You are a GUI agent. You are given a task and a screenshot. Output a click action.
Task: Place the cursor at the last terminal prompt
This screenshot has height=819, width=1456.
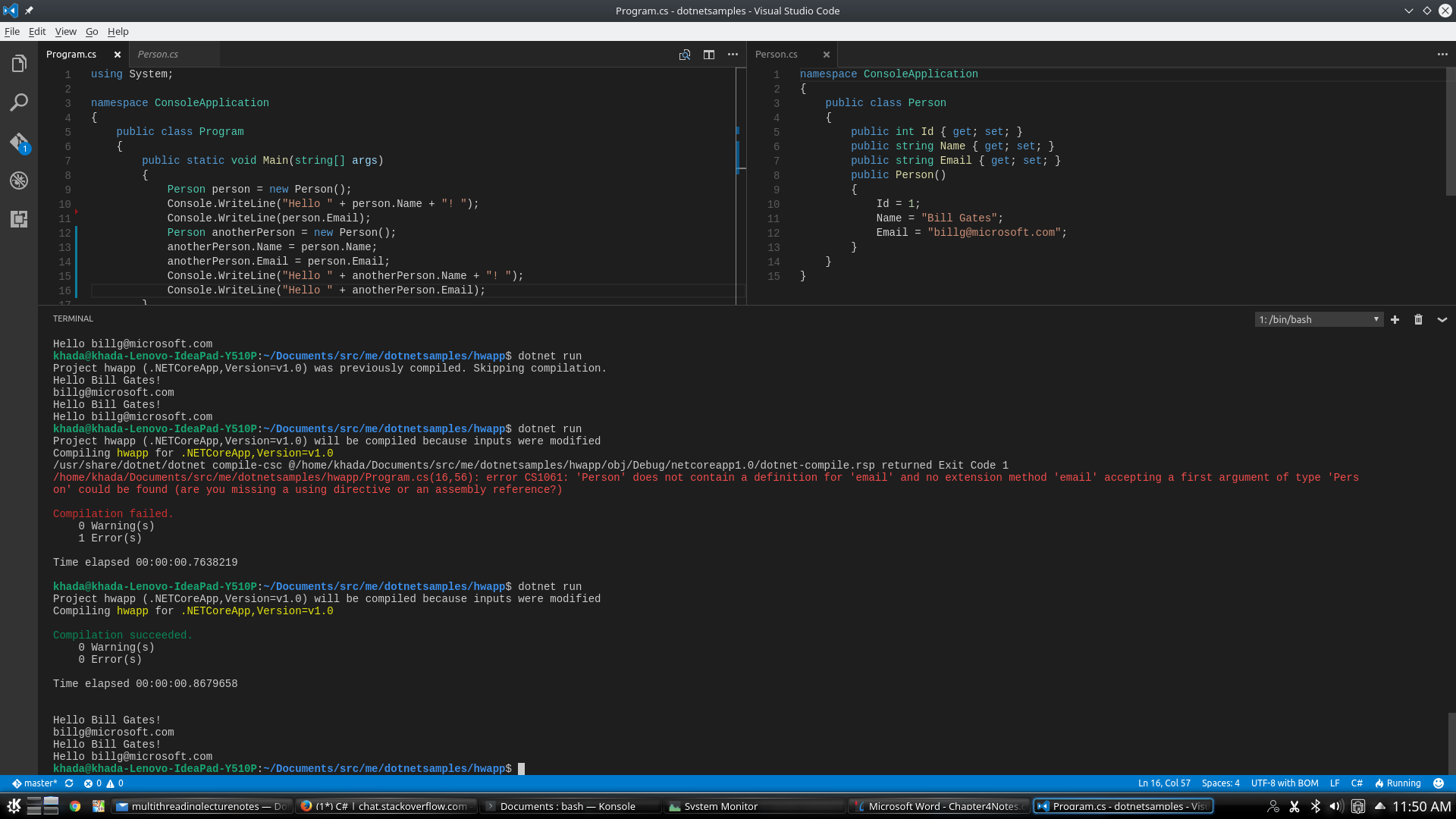pos(521,768)
